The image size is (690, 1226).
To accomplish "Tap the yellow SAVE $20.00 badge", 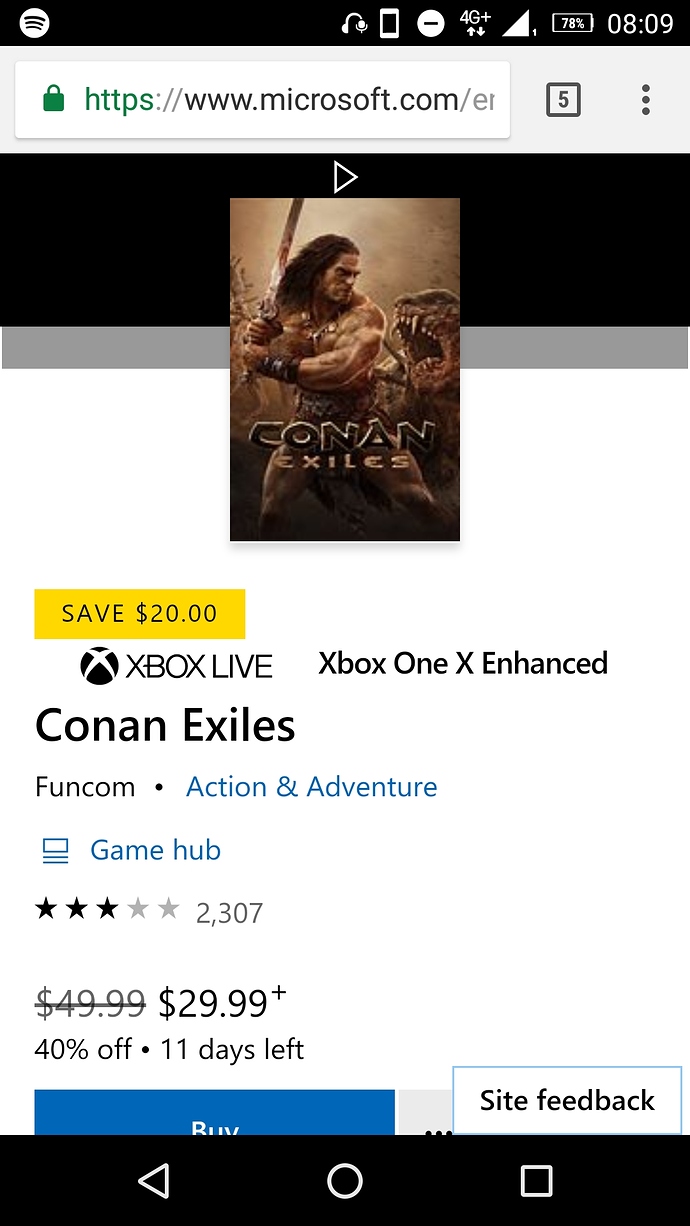I will pos(140,614).
